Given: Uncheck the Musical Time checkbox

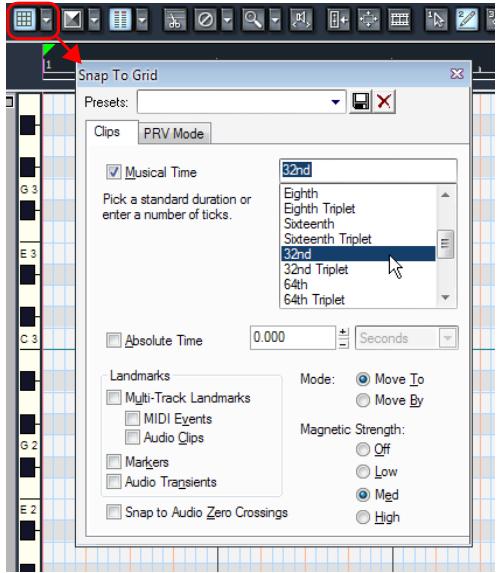Looking at the screenshot, I should click(114, 172).
